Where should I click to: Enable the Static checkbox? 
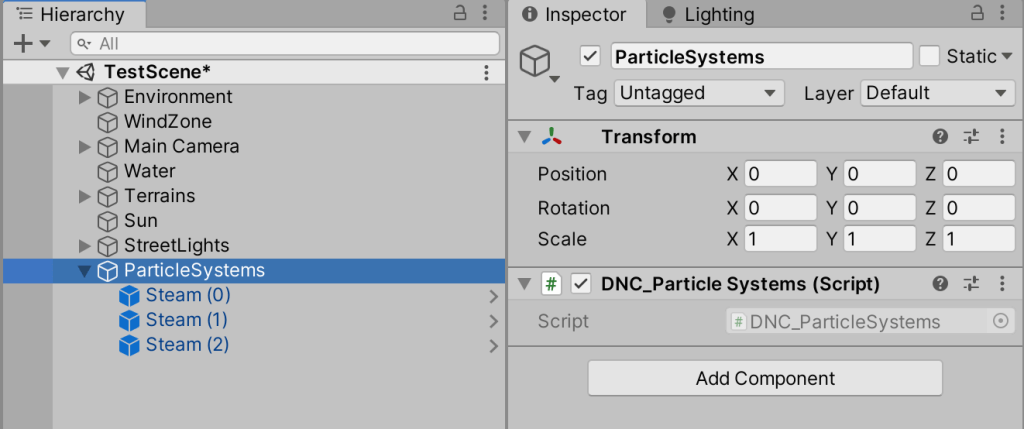coord(930,56)
